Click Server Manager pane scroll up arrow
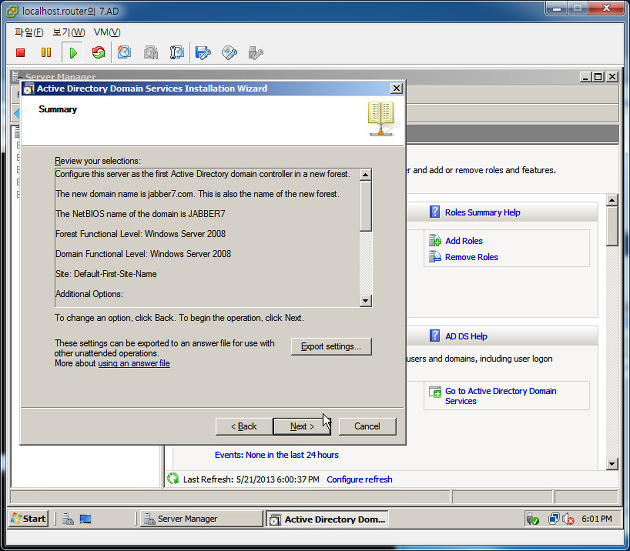630x551 pixels. coord(612,200)
